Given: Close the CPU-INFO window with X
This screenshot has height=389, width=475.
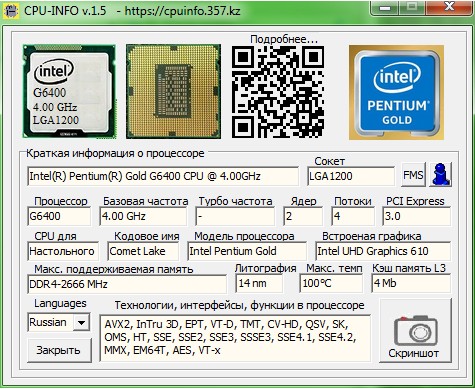Looking at the screenshot, I should (450, 7).
